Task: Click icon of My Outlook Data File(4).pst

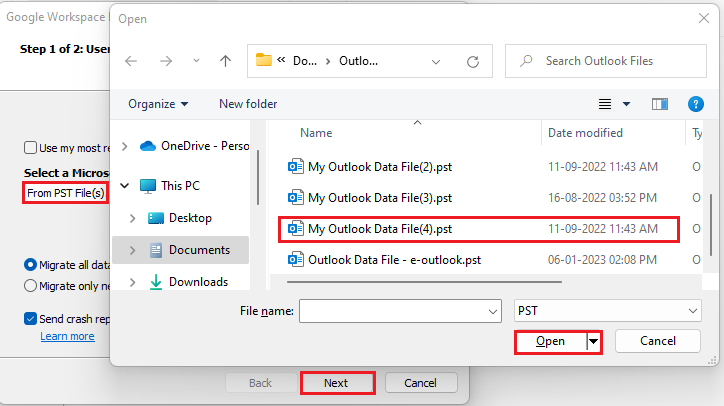Action: click(296, 228)
